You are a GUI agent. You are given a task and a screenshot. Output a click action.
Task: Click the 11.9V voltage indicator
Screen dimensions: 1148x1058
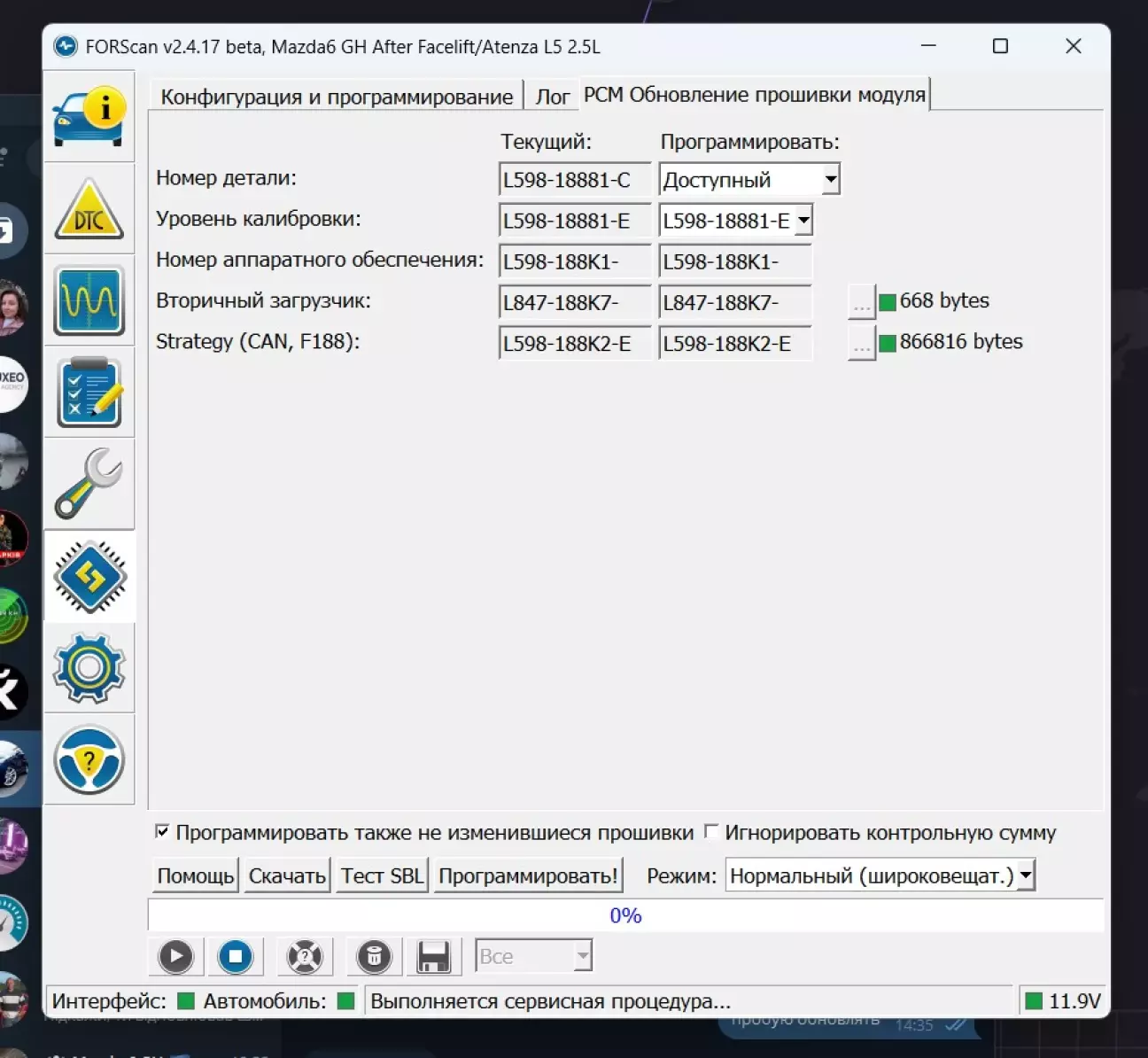point(1063,1001)
